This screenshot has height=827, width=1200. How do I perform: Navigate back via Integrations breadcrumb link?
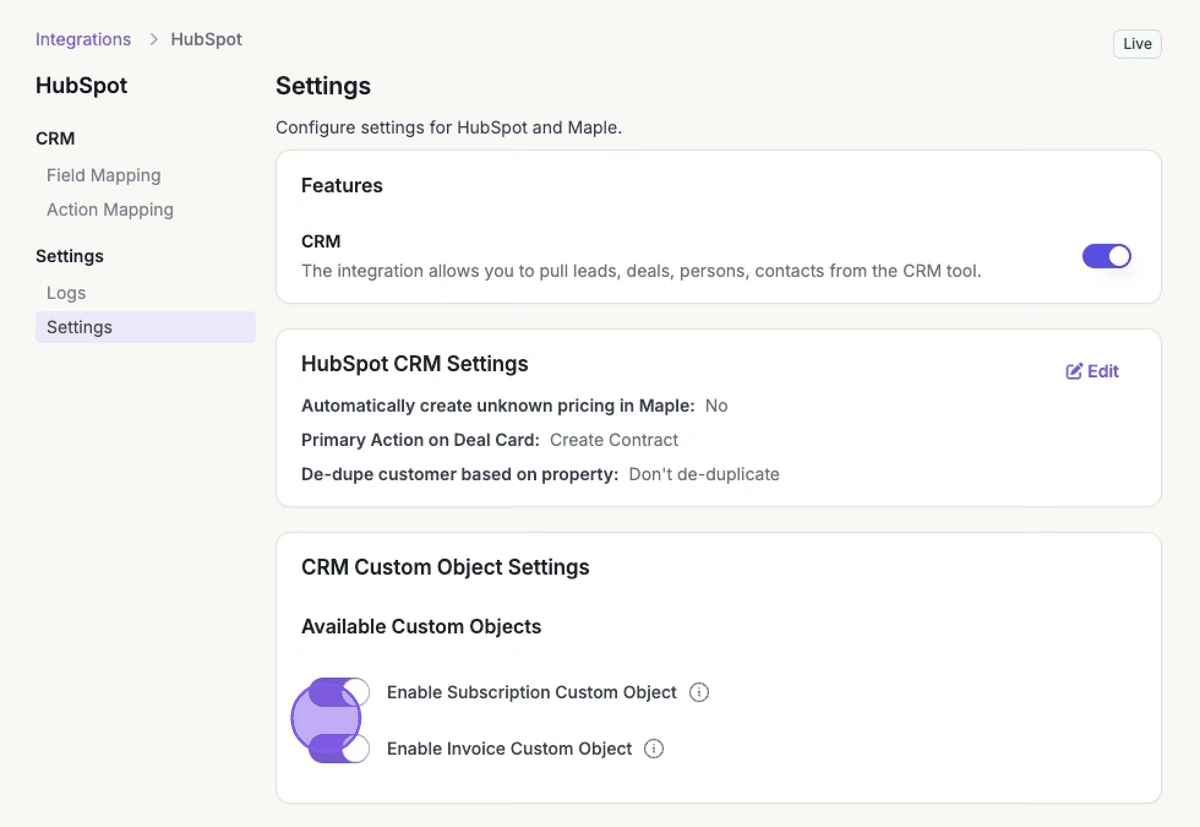click(83, 40)
